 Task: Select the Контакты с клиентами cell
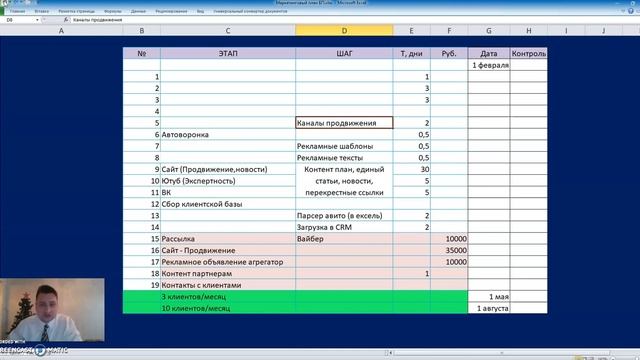coord(228,285)
